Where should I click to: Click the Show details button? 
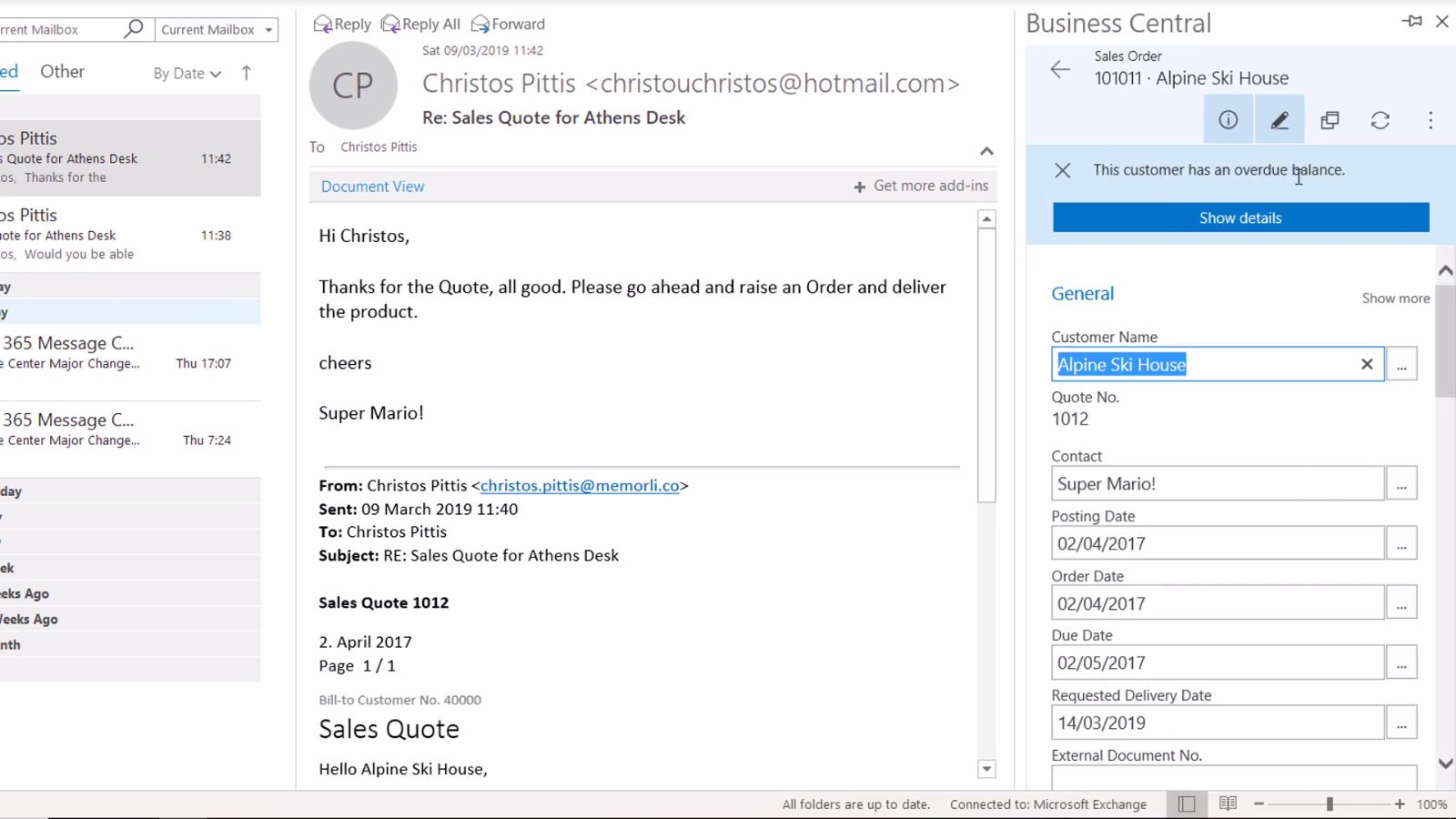(1240, 217)
